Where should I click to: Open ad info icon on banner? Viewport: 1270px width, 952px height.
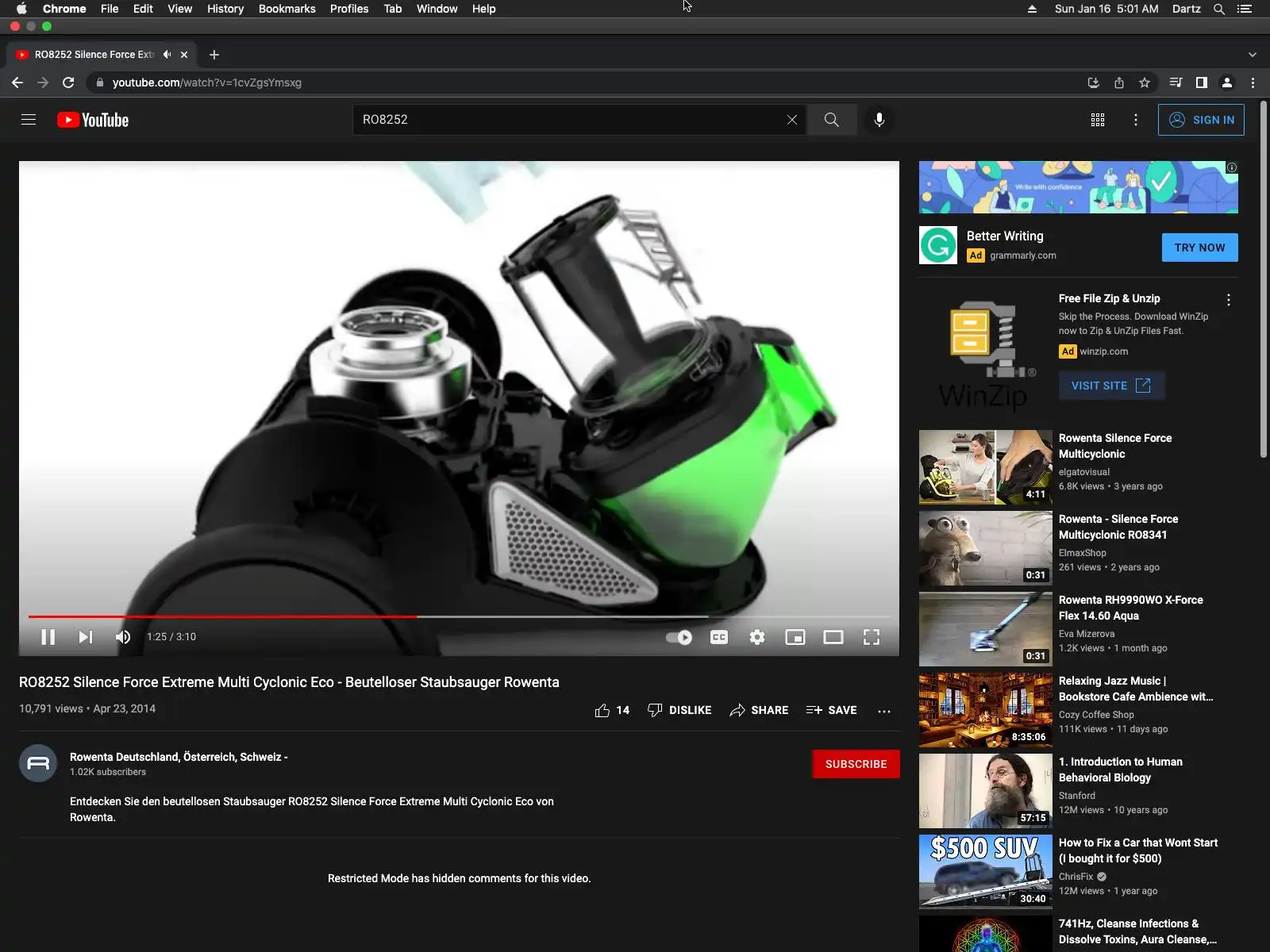[x=1232, y=167]
